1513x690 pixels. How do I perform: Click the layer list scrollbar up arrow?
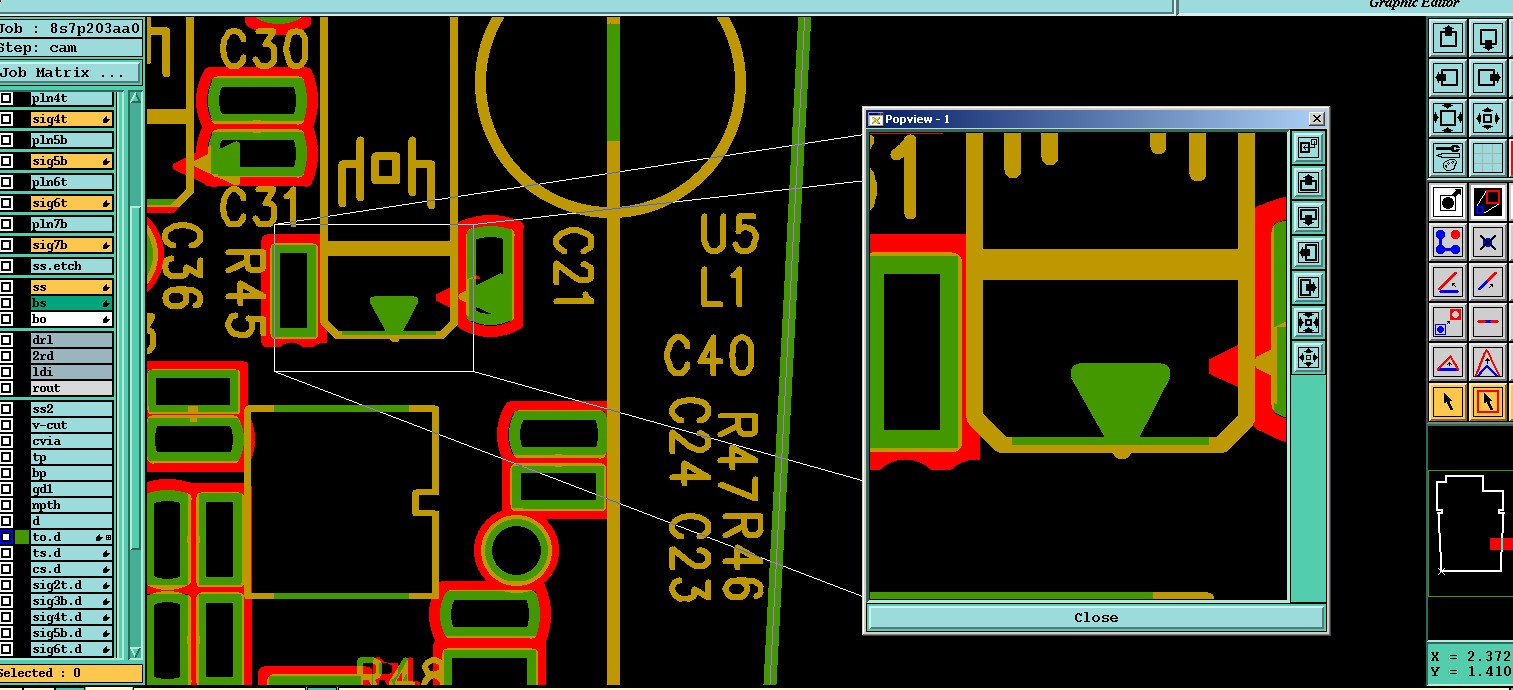(x=137, y=97)
